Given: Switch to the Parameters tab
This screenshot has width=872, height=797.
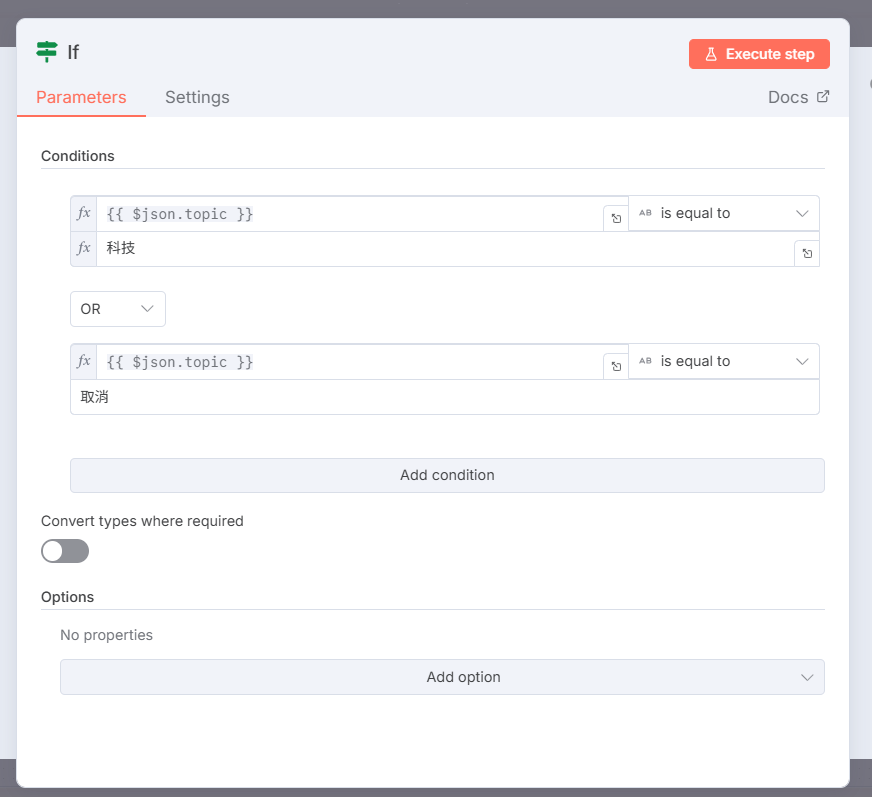Looking at the screenshot, I should pos(81,97).
